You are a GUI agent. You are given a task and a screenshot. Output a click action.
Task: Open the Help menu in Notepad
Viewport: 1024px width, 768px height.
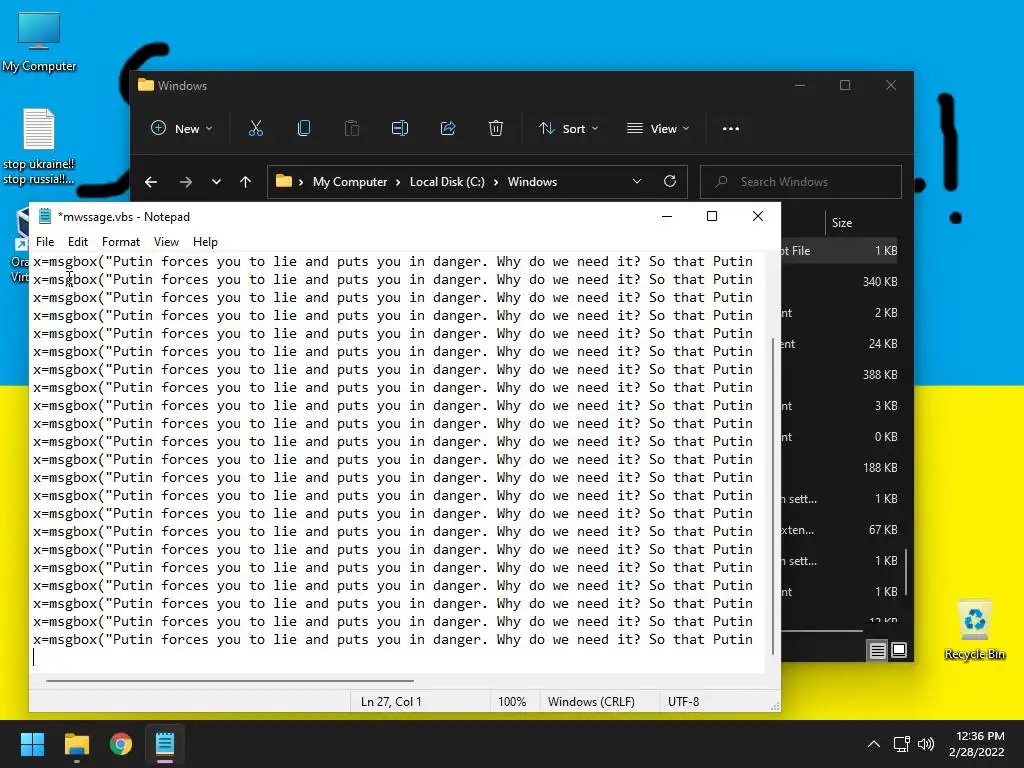205,242
